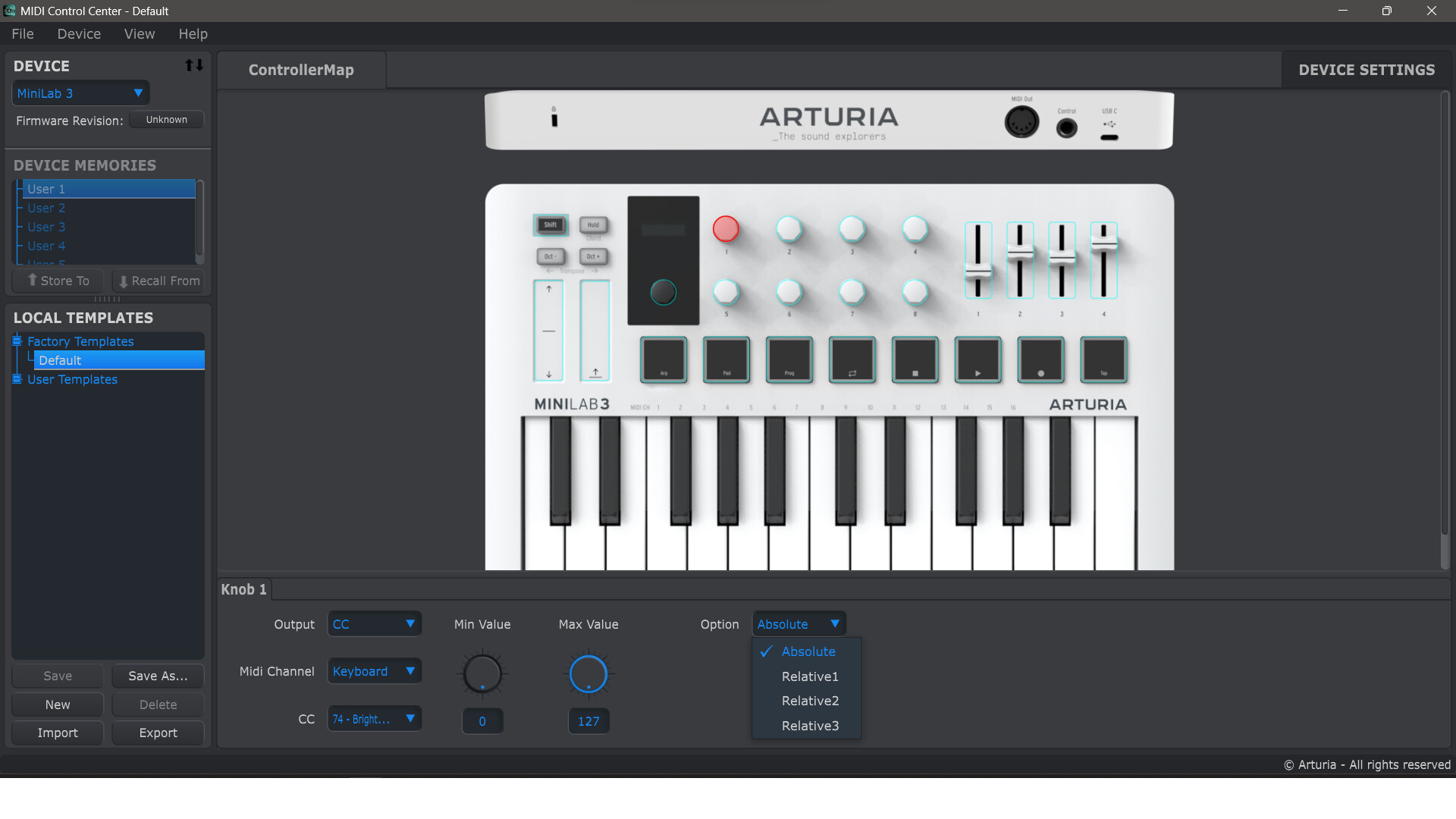The image size is (1456, 819).
Task: Select the Stop pad
Action: (915, 359)
